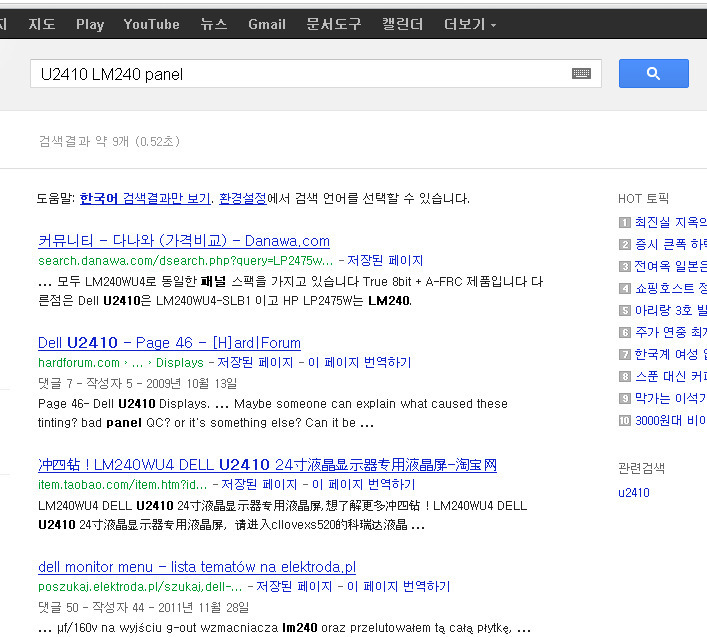Open hot topic 7 한국계 여성 link
This screenshot has height=637, width=707.
point(670,355)
